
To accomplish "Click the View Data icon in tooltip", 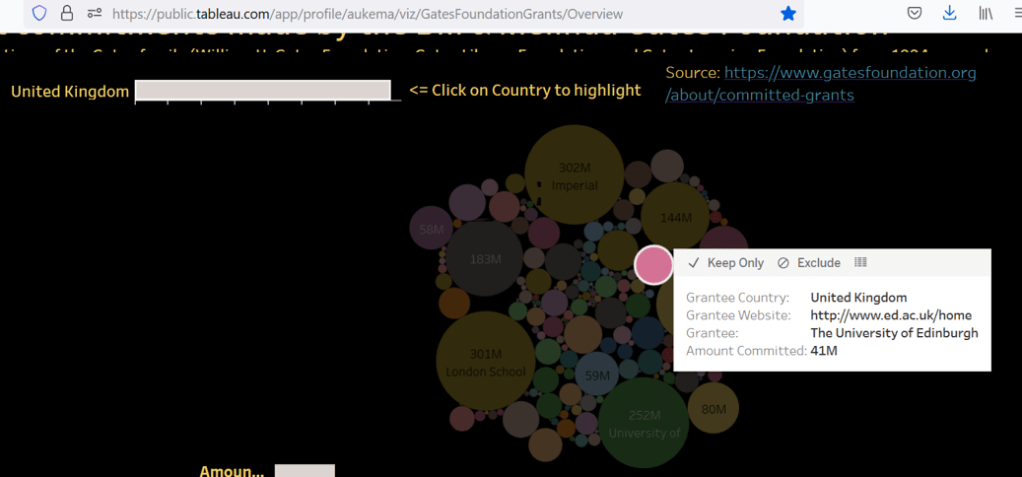I will pyautogui.click(x=861, y=263).
